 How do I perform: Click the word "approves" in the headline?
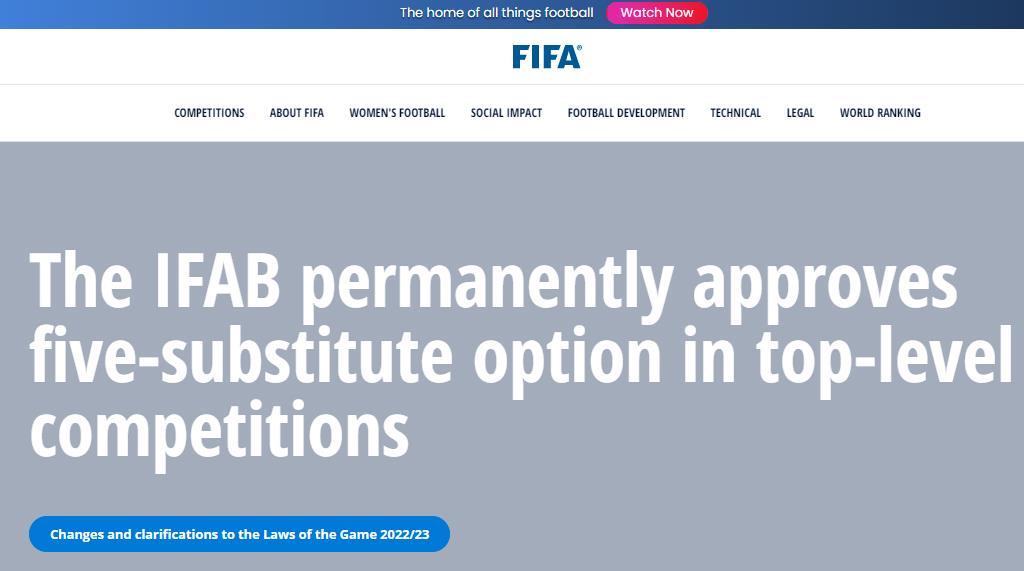pos(825,289)
